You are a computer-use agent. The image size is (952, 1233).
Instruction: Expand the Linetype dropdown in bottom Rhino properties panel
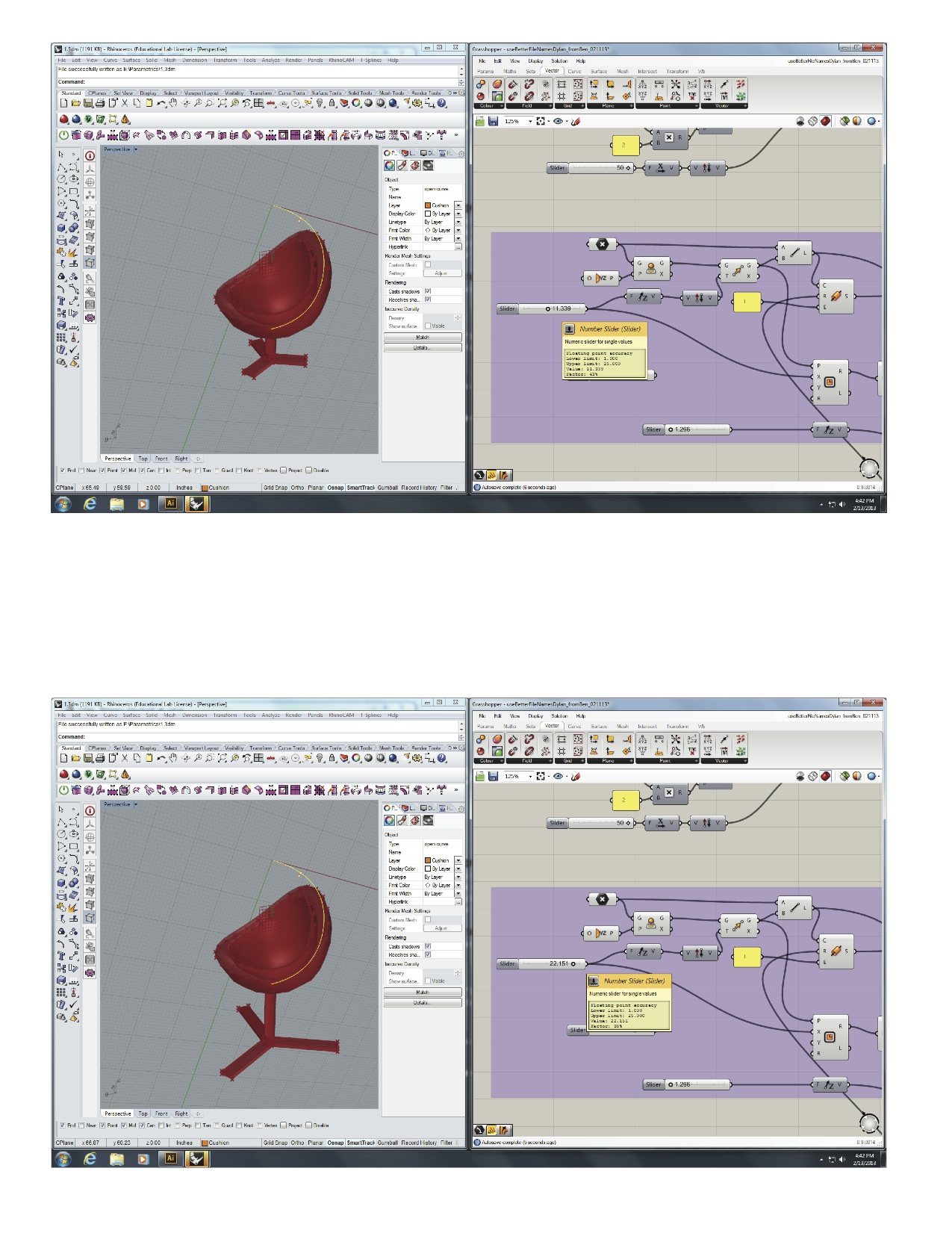[x=458, y=877]
